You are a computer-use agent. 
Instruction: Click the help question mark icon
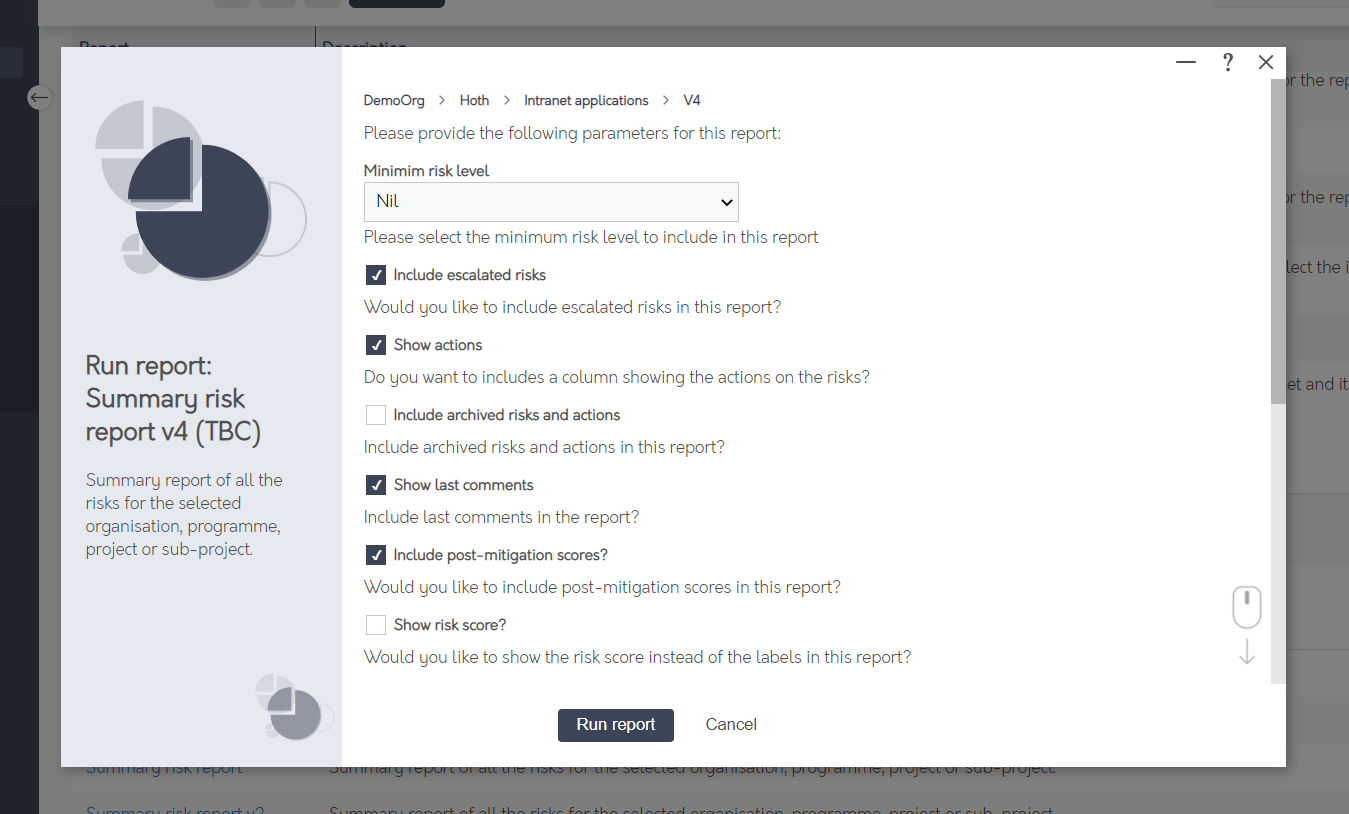tap(1228, 62)
